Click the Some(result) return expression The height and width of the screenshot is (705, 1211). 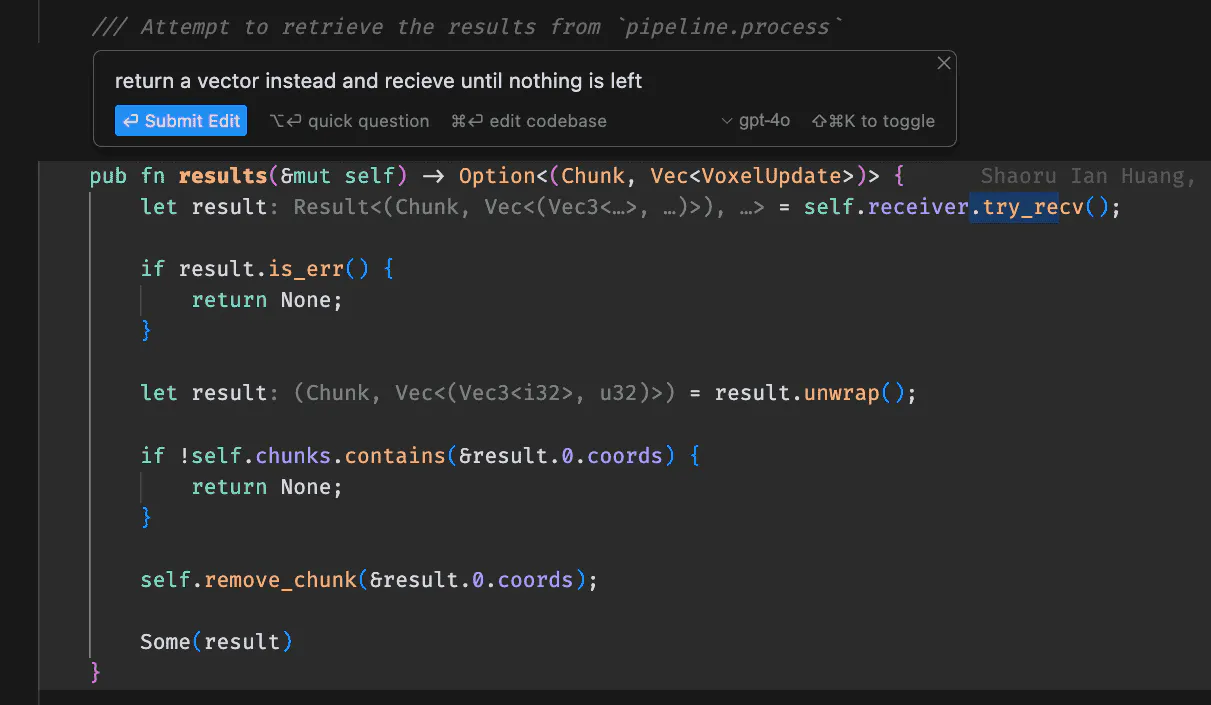[x=217, y=642]
